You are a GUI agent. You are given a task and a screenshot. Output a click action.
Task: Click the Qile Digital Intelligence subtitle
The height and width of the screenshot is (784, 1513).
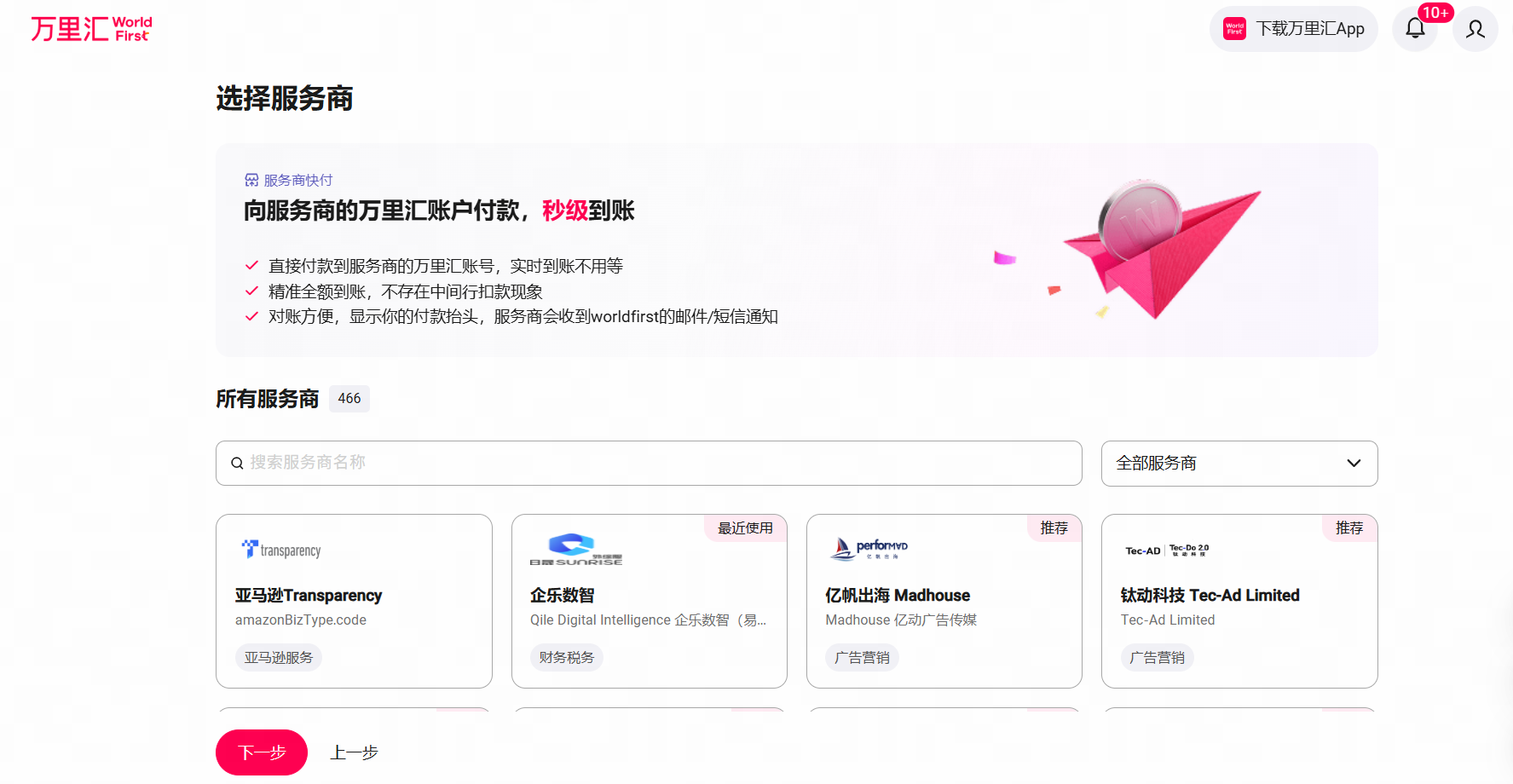(649, 620)
